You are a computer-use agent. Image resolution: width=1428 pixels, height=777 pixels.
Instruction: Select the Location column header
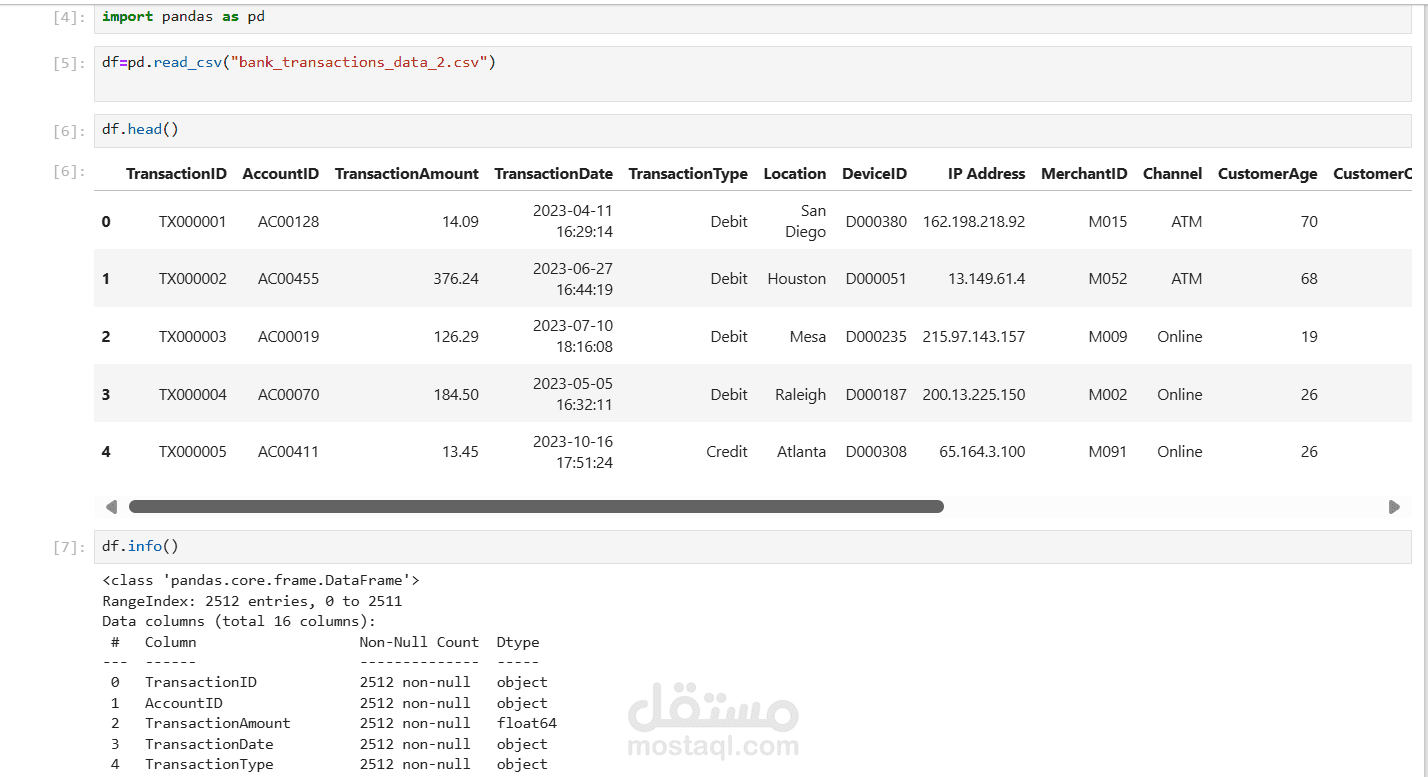pos(795,174)
